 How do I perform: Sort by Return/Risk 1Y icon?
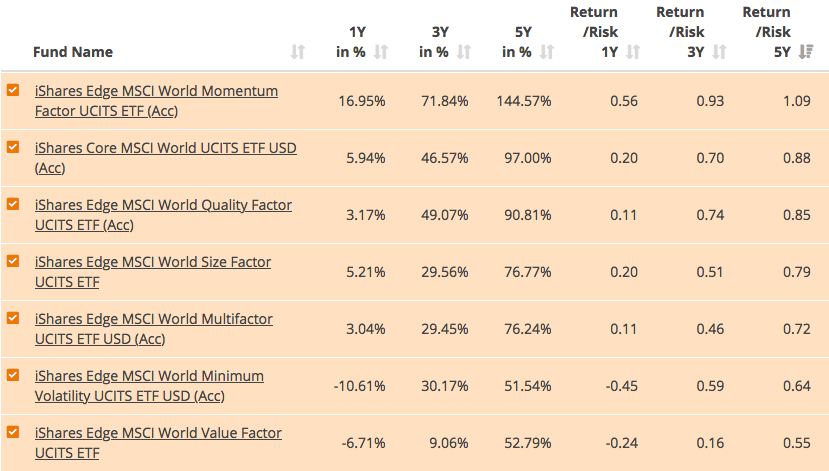point(632,52)
